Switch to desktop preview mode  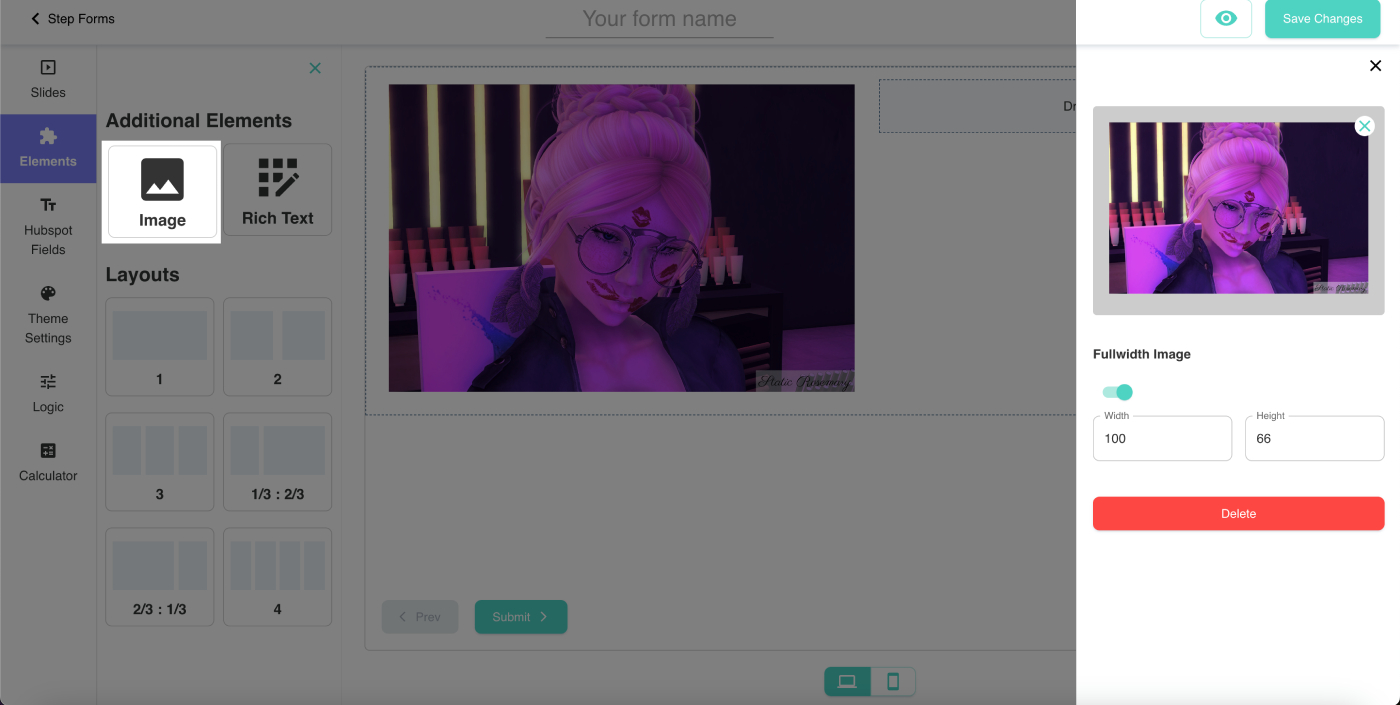(848, 681)
